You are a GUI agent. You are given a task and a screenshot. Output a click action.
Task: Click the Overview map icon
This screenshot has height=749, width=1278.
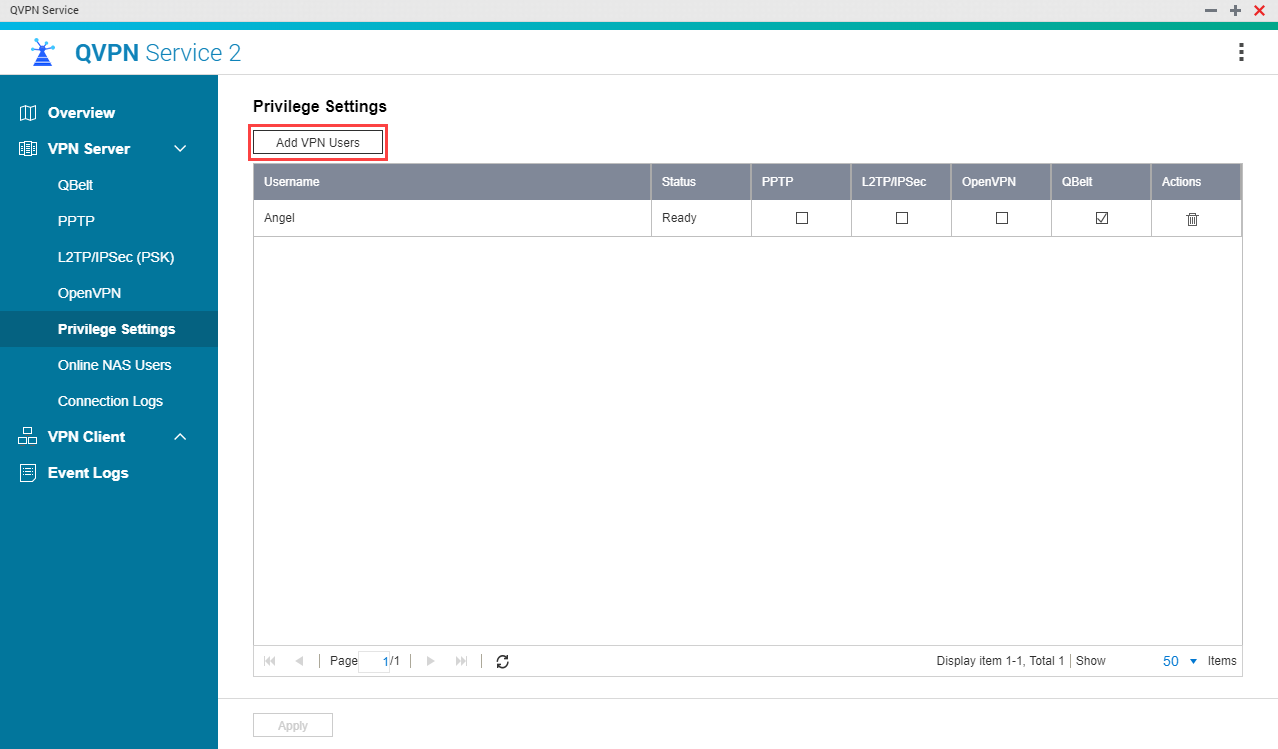[x=28, y=113]
